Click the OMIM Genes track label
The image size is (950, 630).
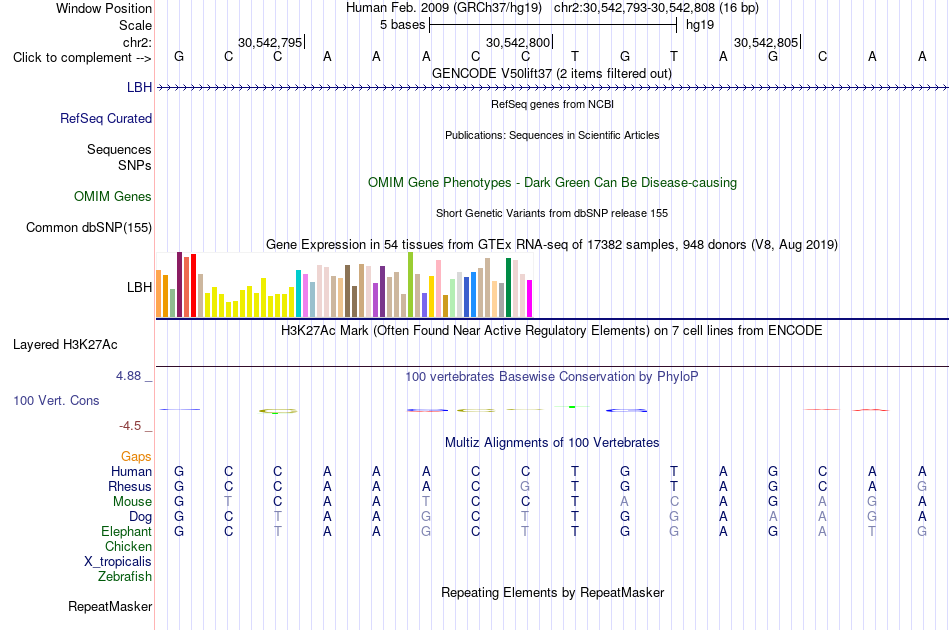click(x=113, y=196)
